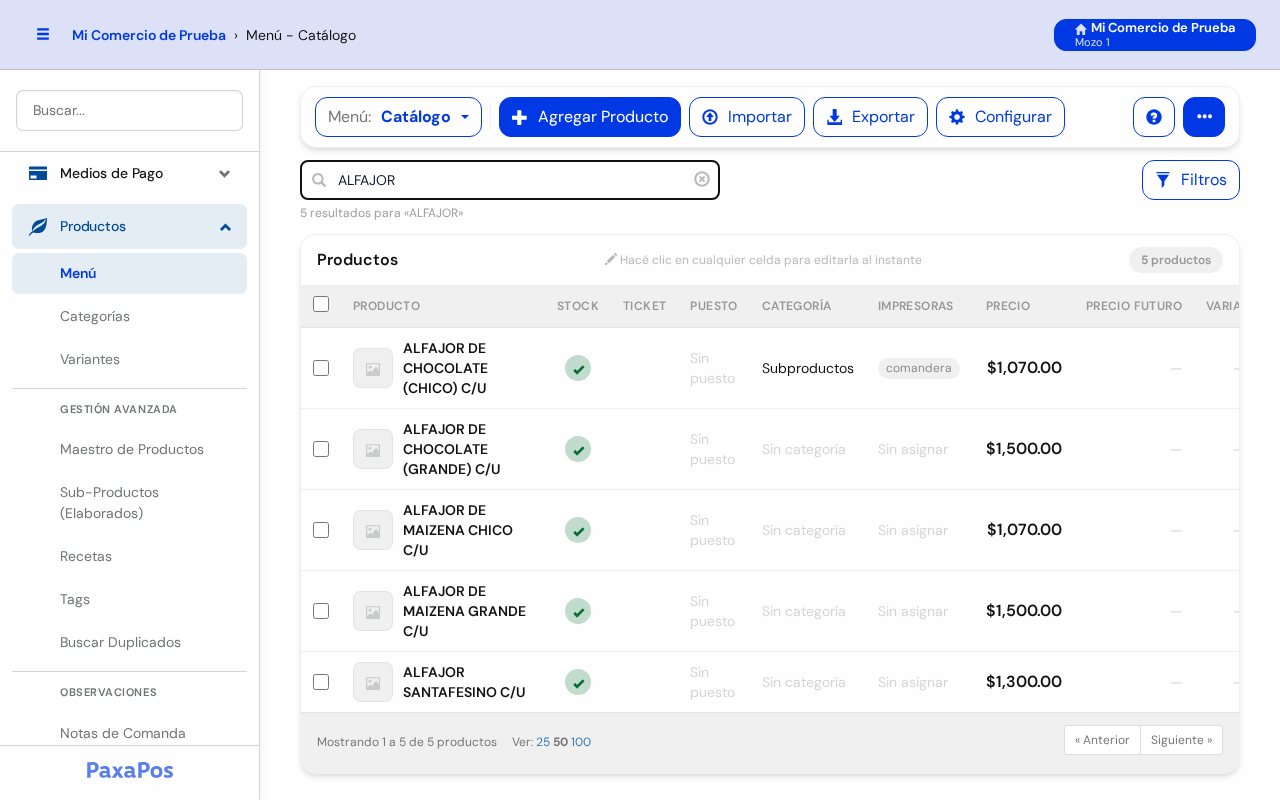This screenshot has height=800, width=1280.
Task: Clear the ALFAJOR search text
Action: click(x=702, y=179)
